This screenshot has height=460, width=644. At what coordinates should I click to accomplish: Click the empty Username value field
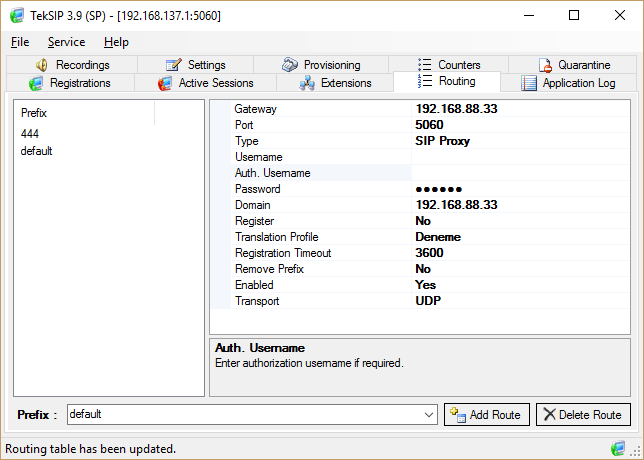click(x=520, y=156)
